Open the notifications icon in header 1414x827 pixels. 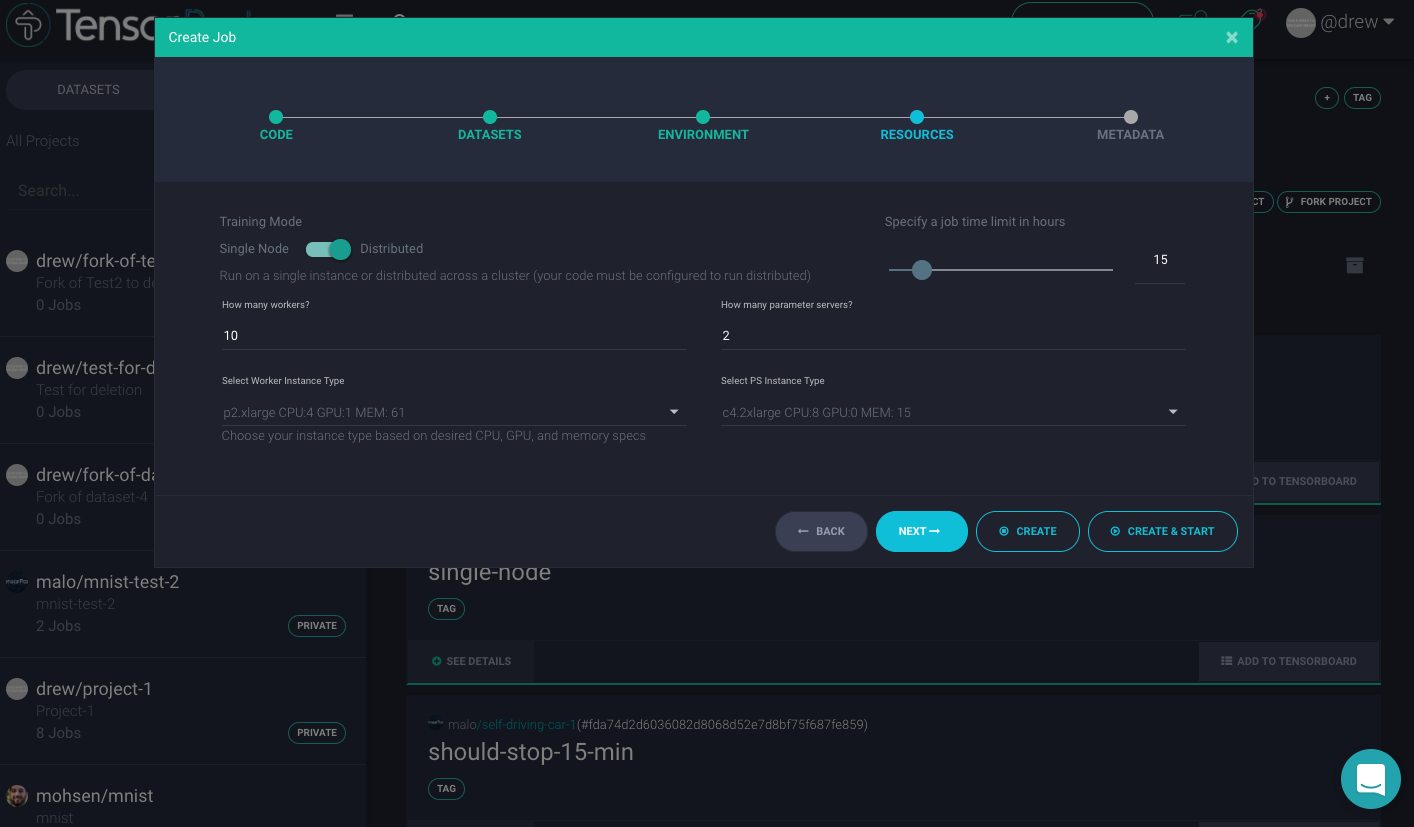tap(1252, 19)
